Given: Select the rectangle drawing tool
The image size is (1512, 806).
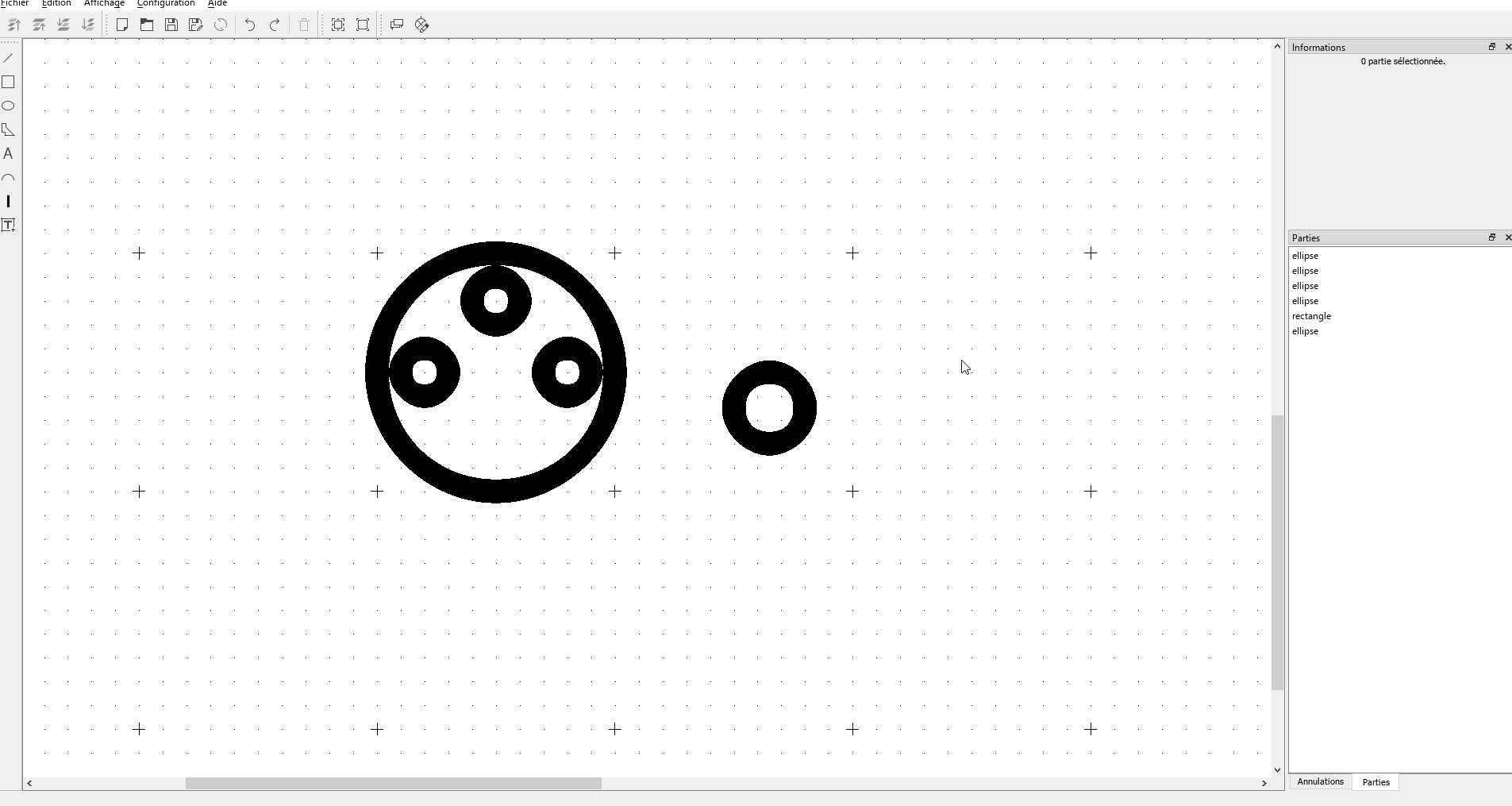Looking at the screenshot, I should point(9,82).
